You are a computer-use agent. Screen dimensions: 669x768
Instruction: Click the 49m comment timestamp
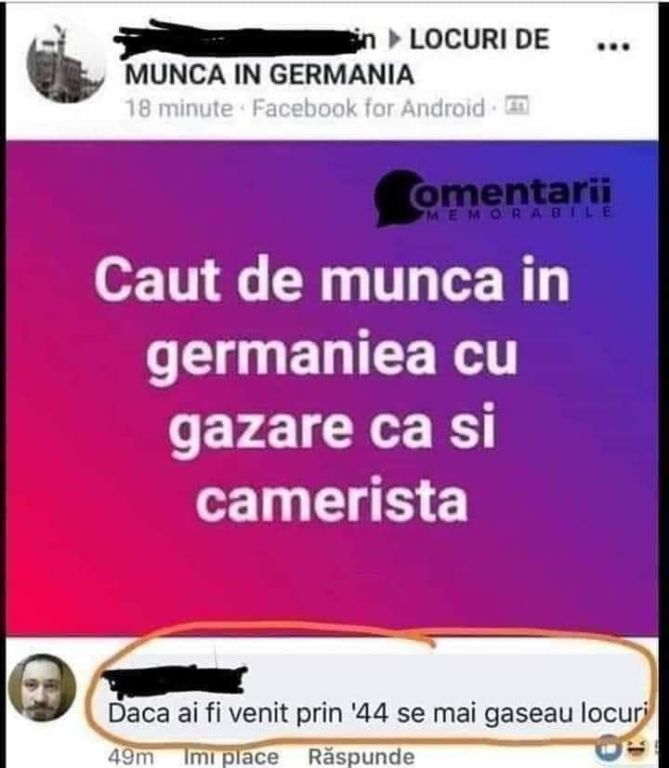coord(130,757)
